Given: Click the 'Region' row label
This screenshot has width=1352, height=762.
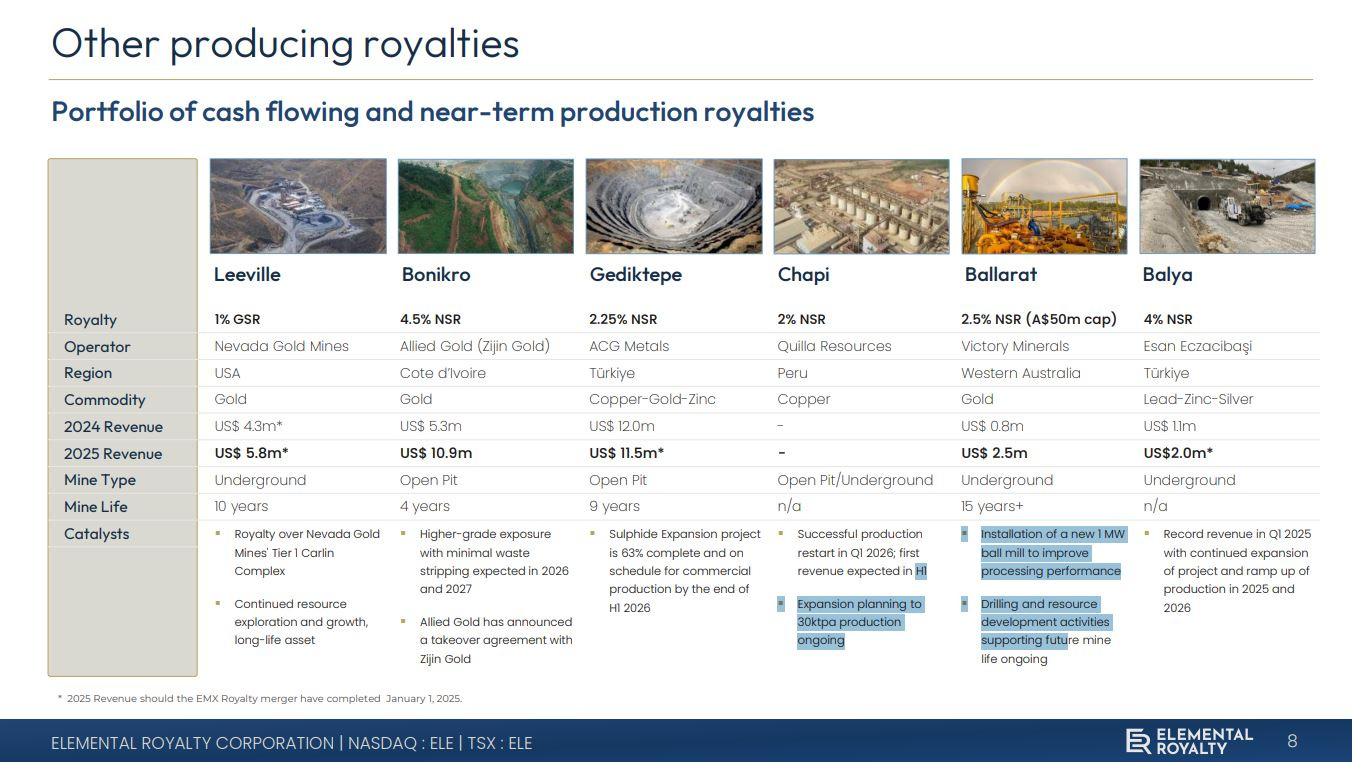Looking at the screenshot, I should [88, 373].
